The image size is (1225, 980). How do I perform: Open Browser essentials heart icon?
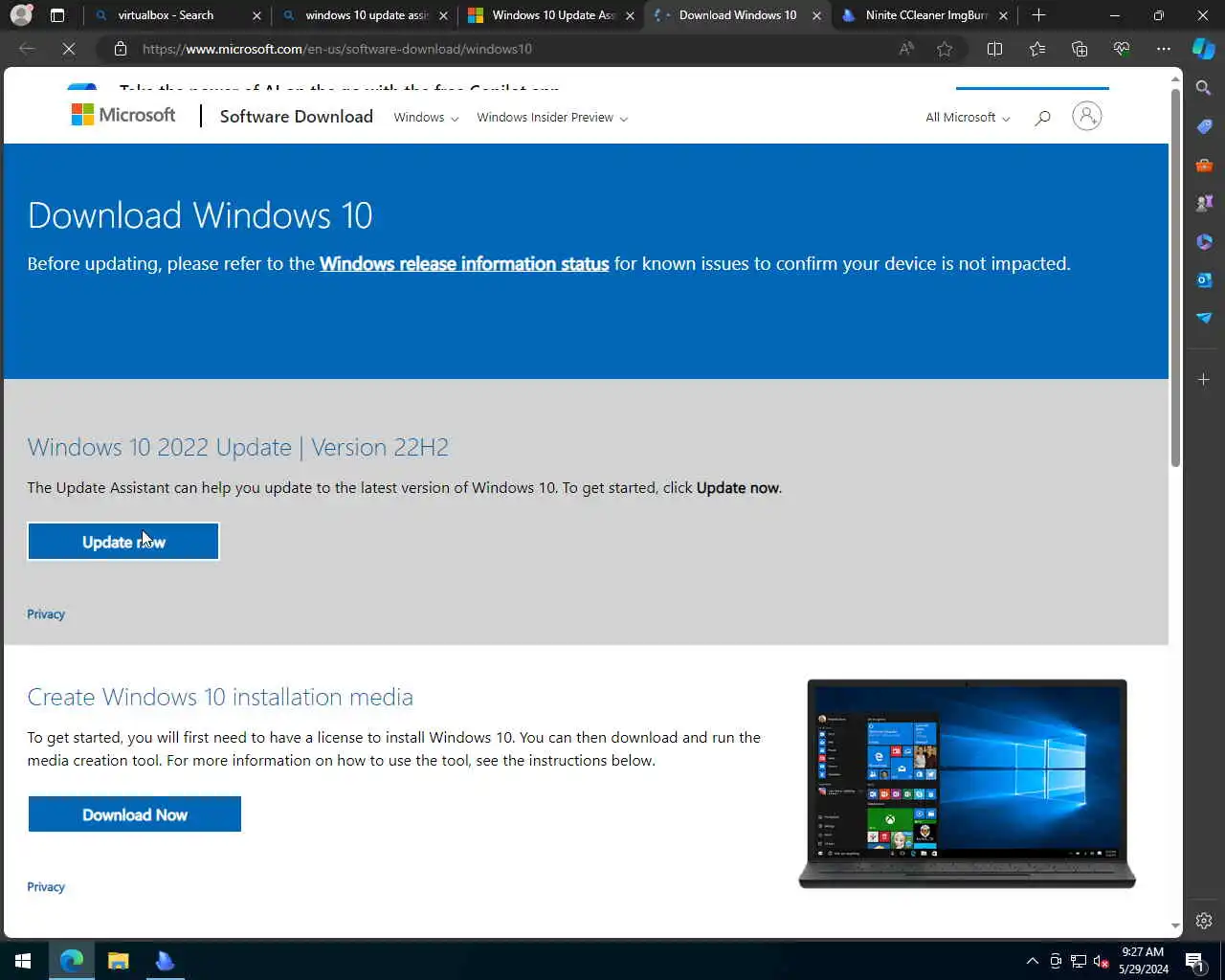point(1122,49)
